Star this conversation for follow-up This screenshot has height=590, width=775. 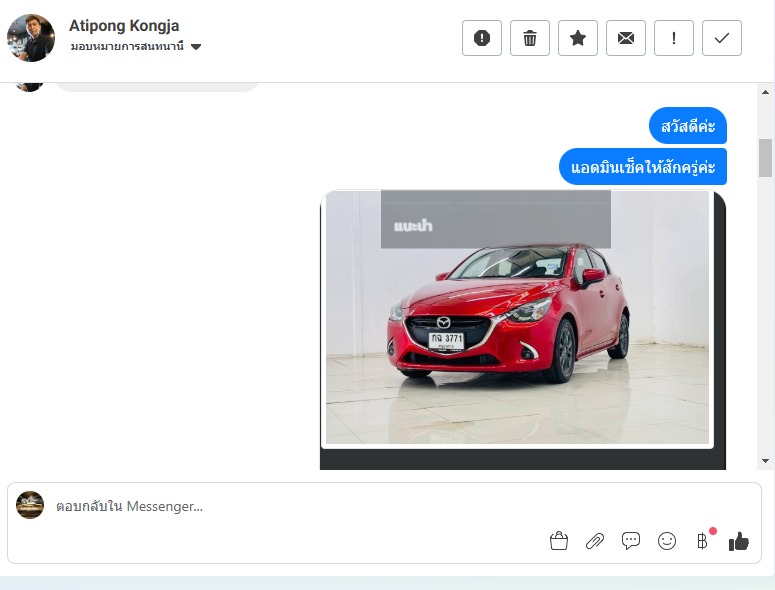tap(578, 38)
